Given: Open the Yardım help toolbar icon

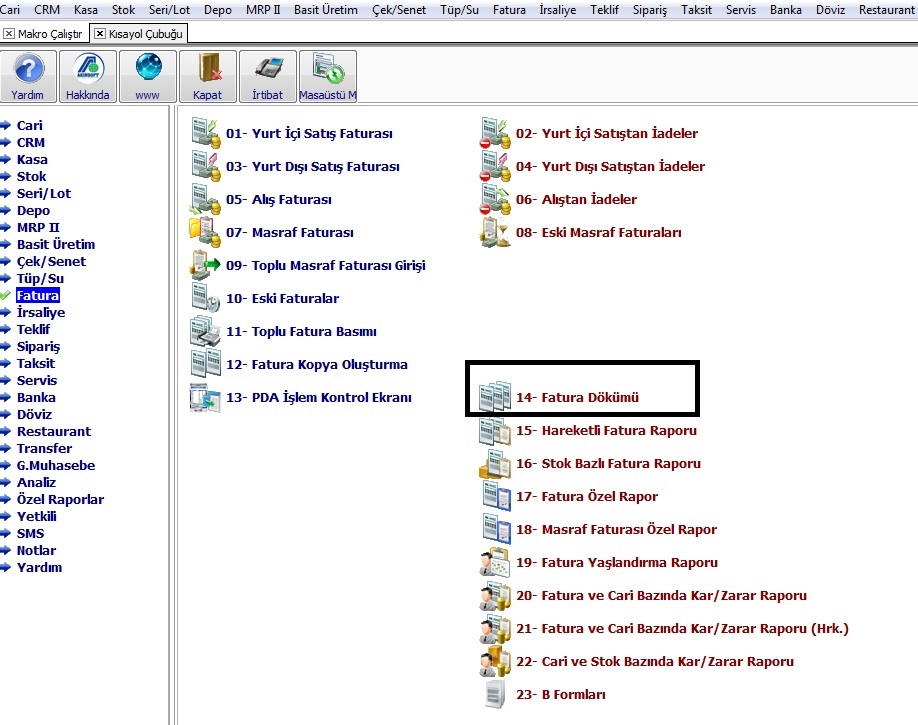Looking at the screenshot, I should [x=28, y=76].
